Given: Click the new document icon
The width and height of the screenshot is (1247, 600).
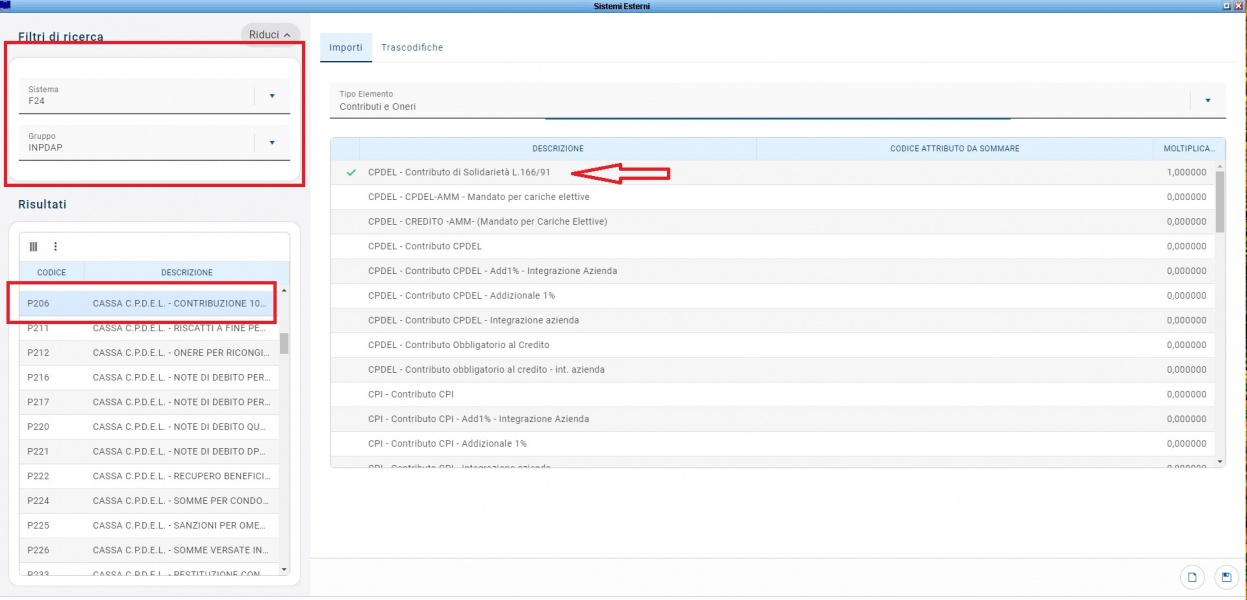Looking at the screenshot, I should [1192, 577].
